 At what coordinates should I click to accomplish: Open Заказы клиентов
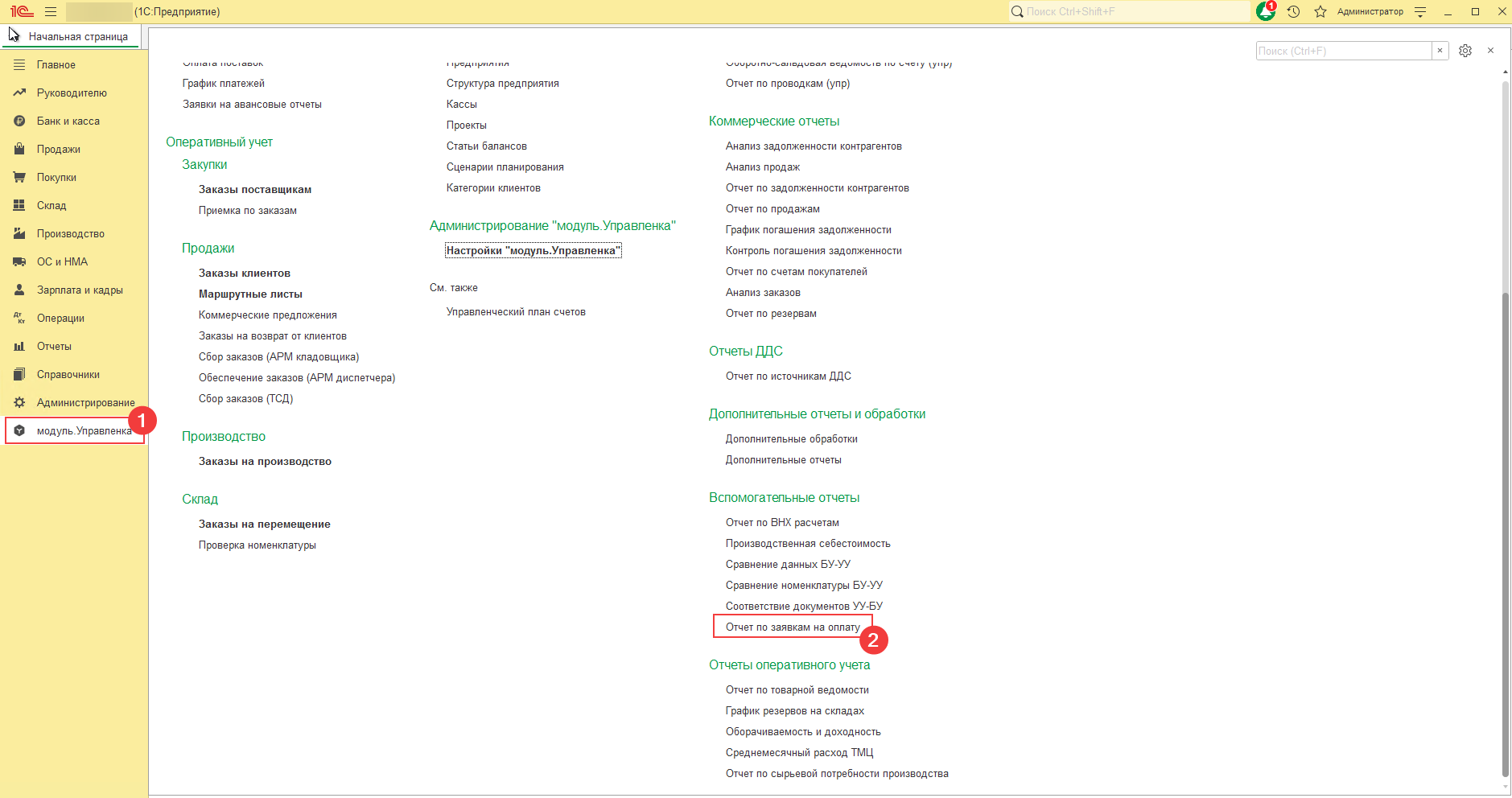pyautogui.click(x=245, y=274)
